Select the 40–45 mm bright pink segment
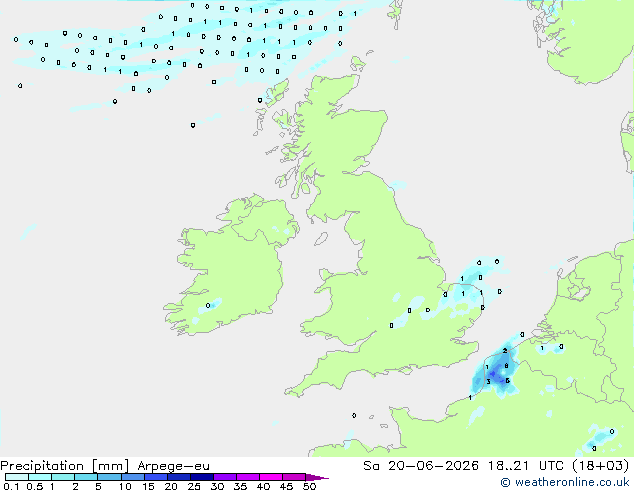This screenshot has height=490, width=634. click(x=271, y=477)
